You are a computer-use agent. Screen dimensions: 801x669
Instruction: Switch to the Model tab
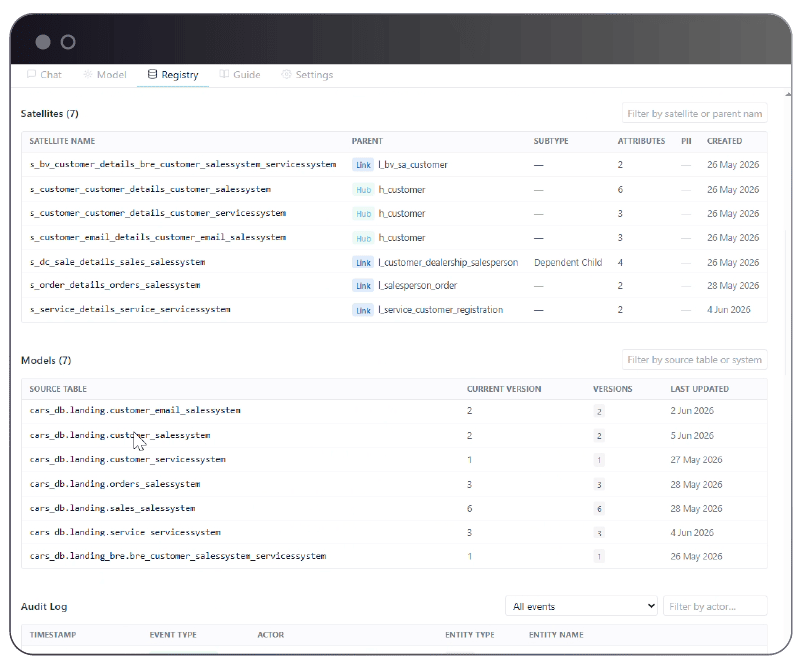point(105,75)
